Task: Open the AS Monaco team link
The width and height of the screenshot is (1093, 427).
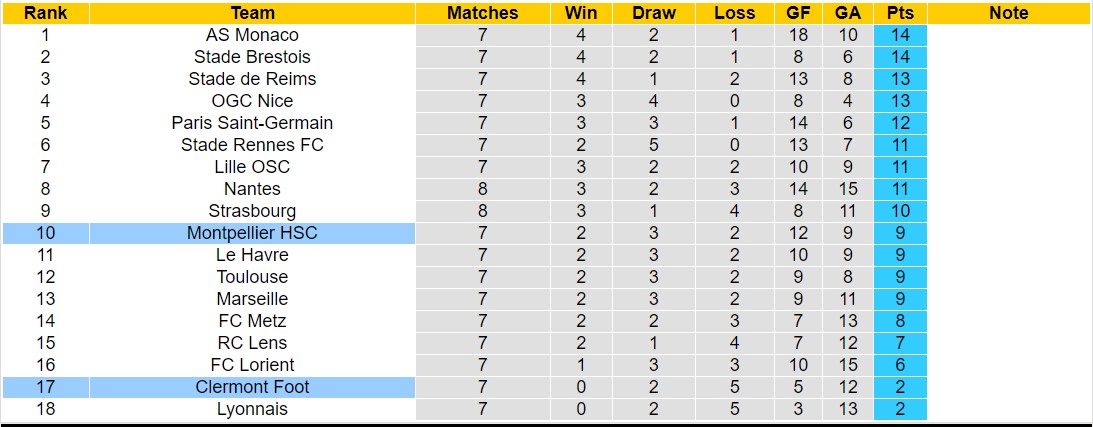Action: (x=252, y=35)
